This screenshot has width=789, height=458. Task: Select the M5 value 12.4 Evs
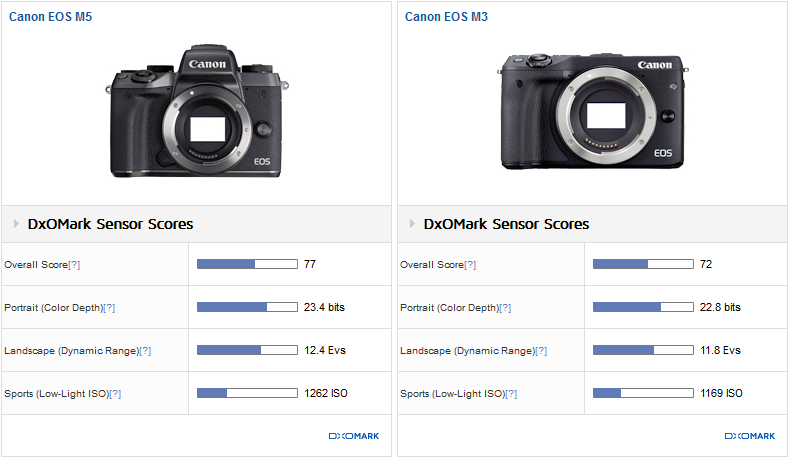pos(325,350)
